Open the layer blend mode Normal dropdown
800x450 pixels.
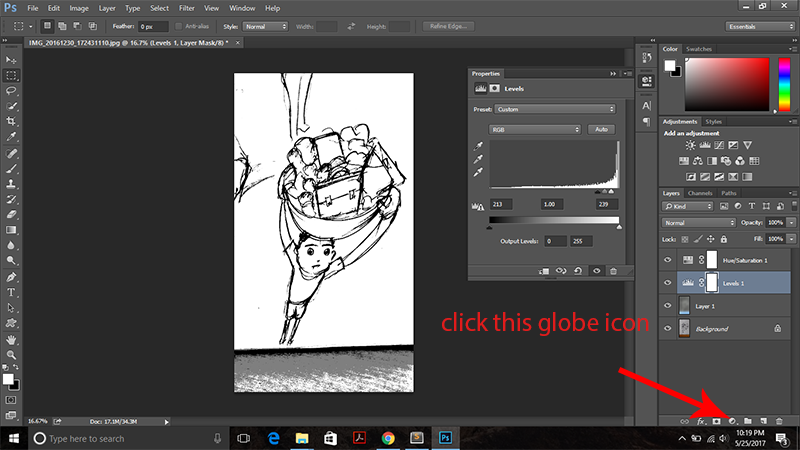tap(698, 223)
